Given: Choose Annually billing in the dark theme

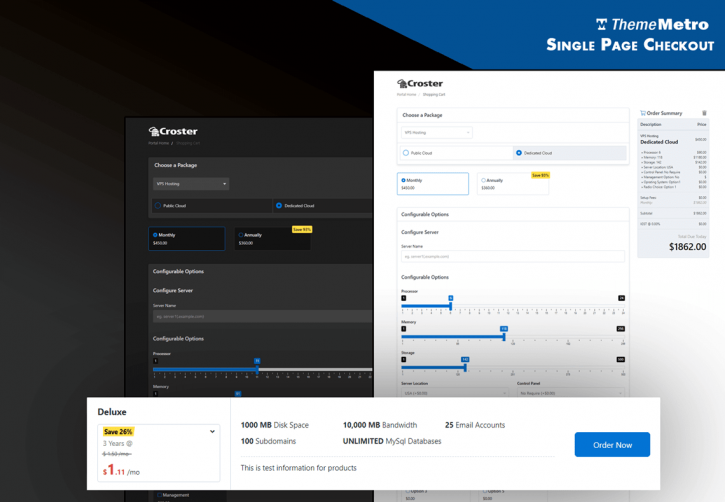Looking at the screenshot, I should pos(241,235).
